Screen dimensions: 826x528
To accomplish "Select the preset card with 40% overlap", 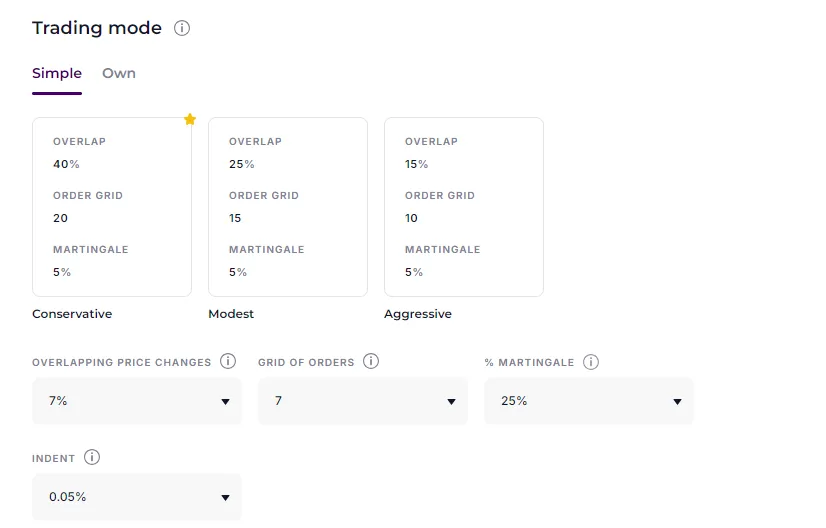I will [x=112, y=207].
